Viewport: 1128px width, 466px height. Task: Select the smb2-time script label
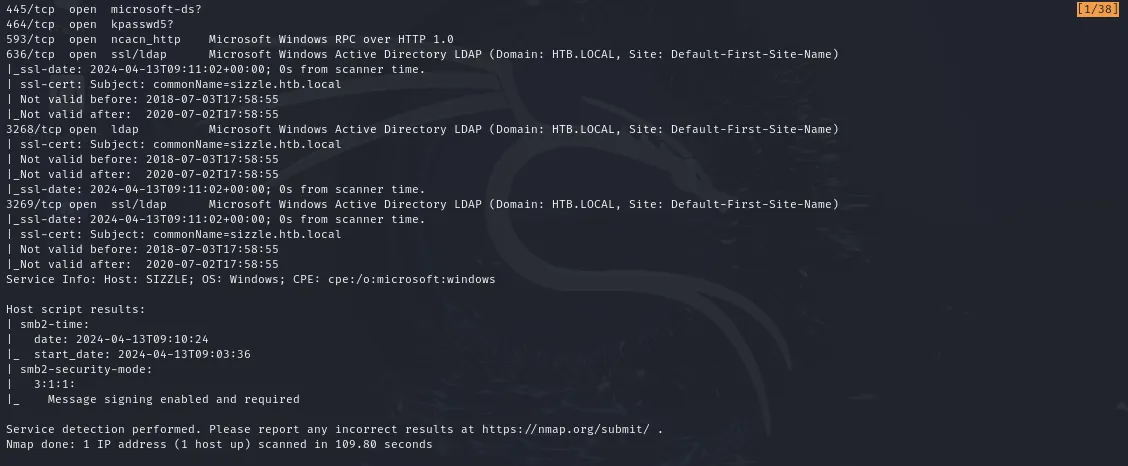(54, 324)
